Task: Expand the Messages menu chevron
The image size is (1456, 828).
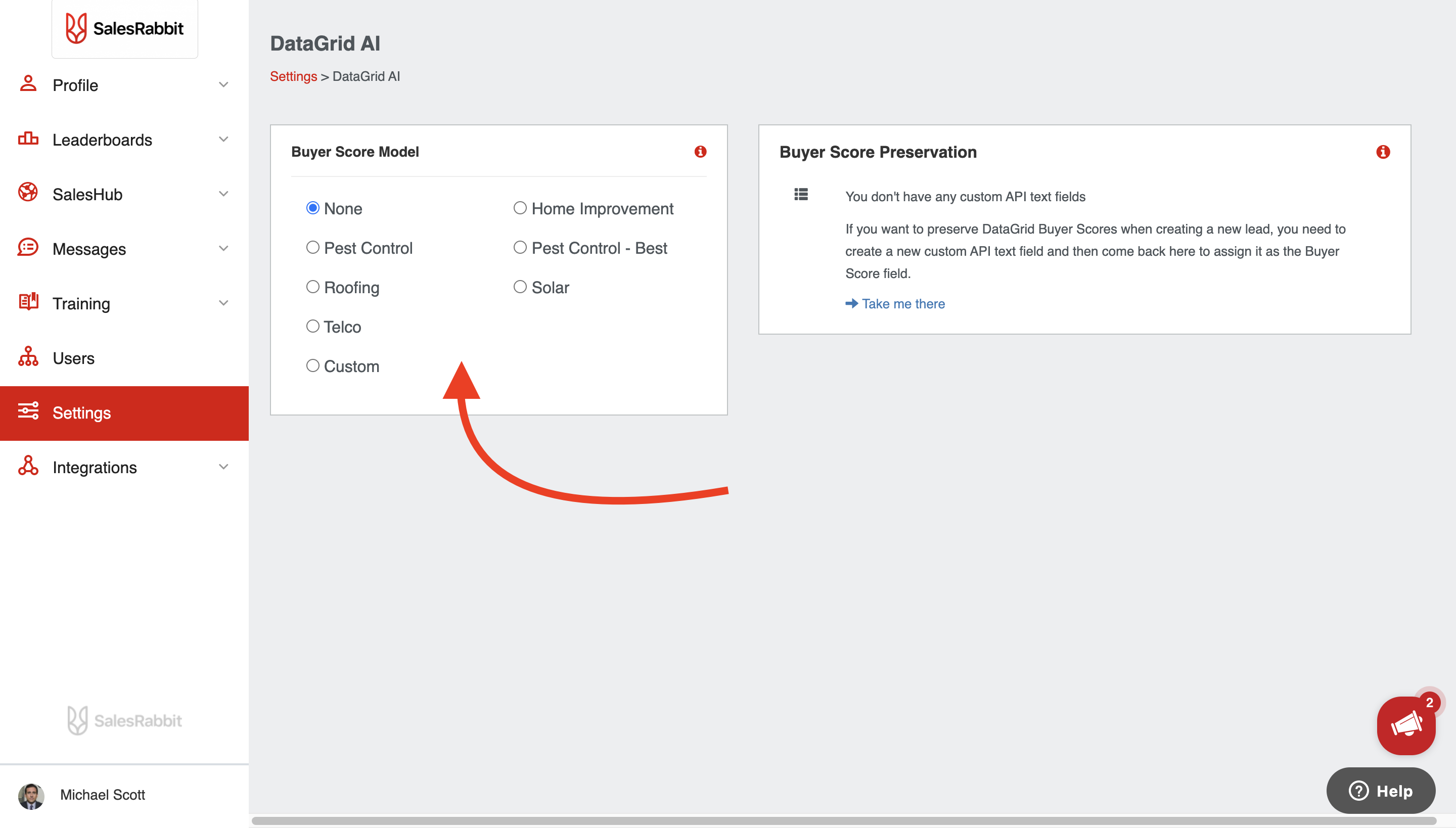Action: click(223, 249)
